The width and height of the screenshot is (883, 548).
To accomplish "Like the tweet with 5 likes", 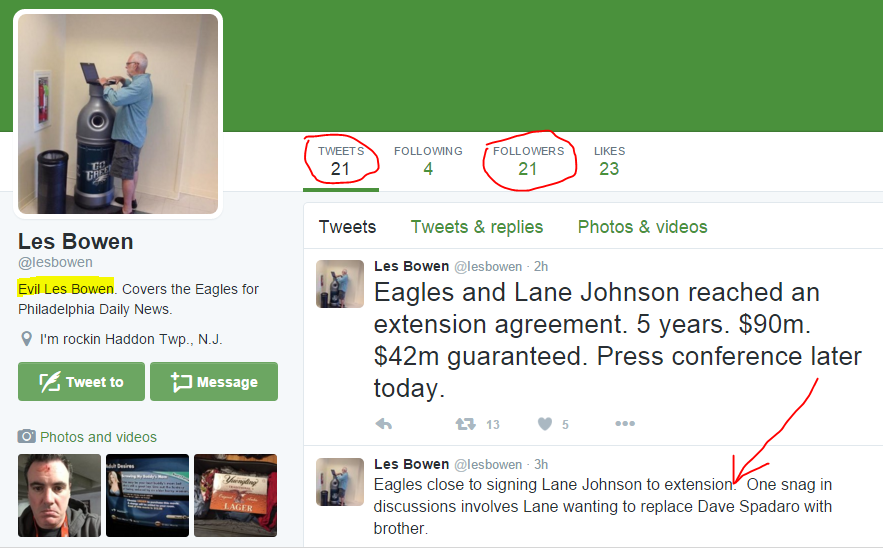I will [x=545, y=424].
